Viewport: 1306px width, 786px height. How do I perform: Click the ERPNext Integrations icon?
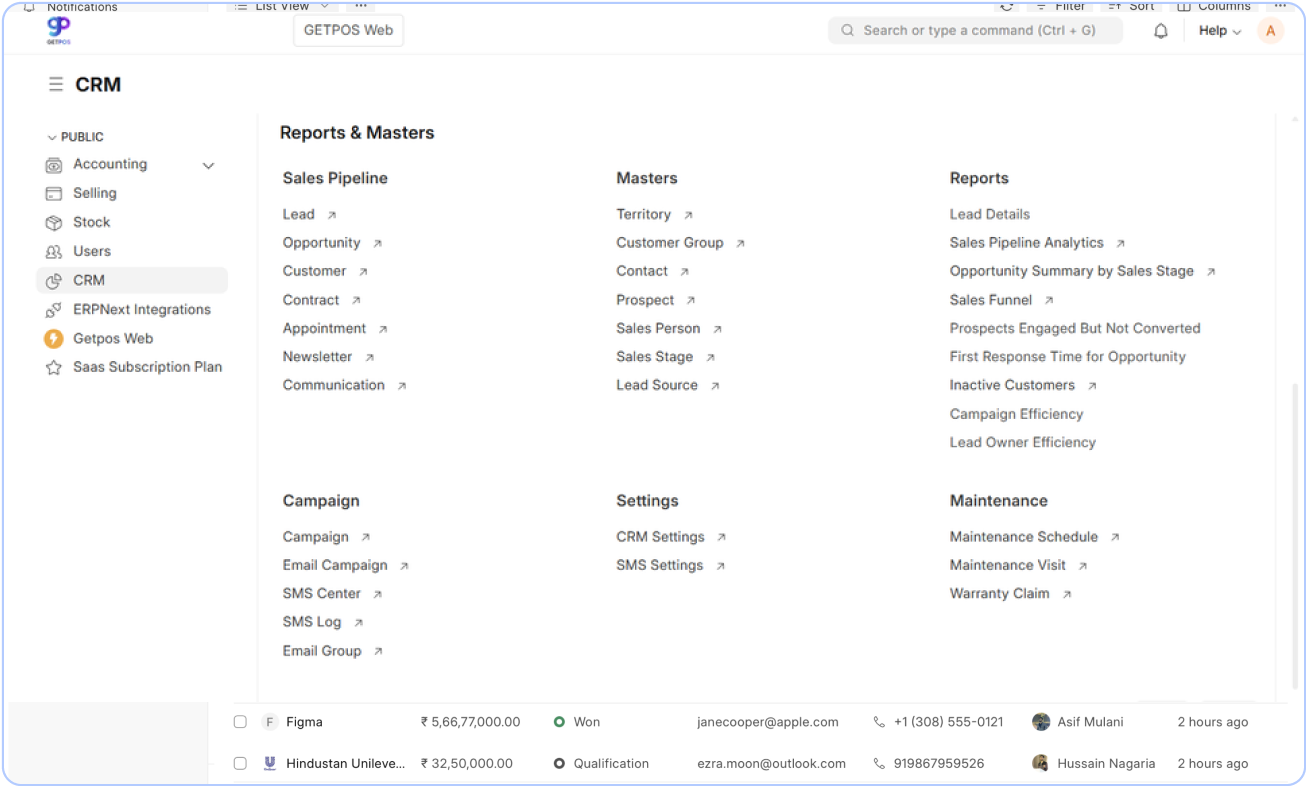(x=54, y=310)
